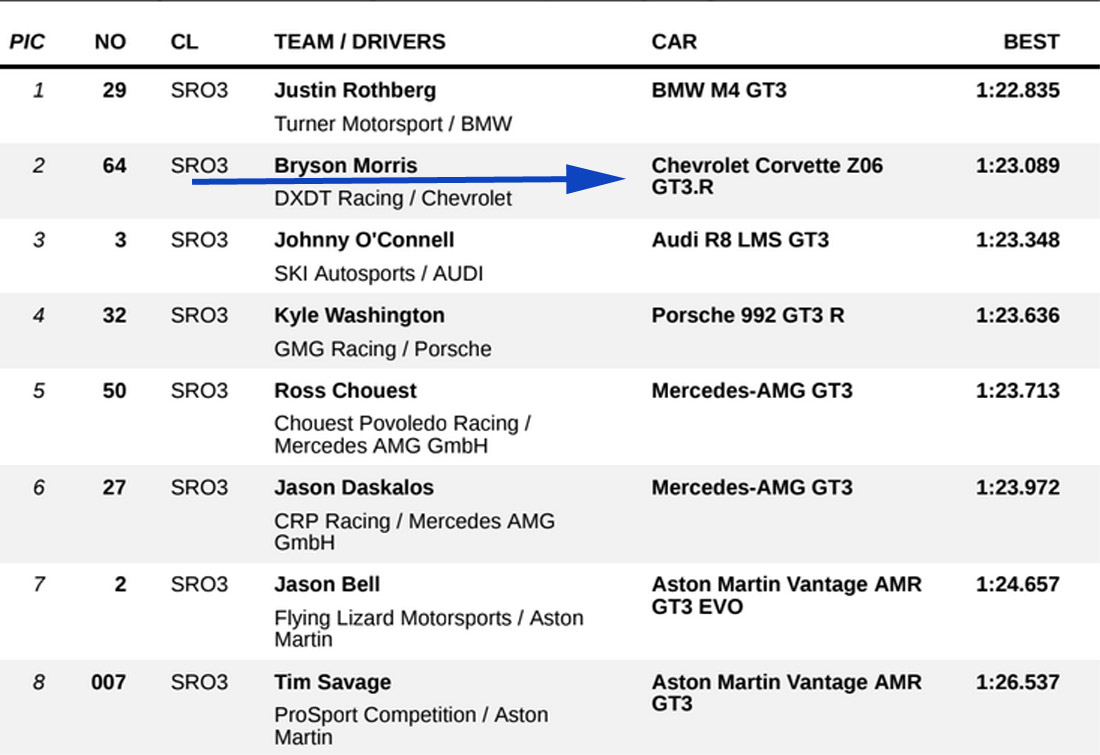1100x755 pixels.
Task: Click the CAR column header
Action: pyautogui.click(x=674, y=42)
